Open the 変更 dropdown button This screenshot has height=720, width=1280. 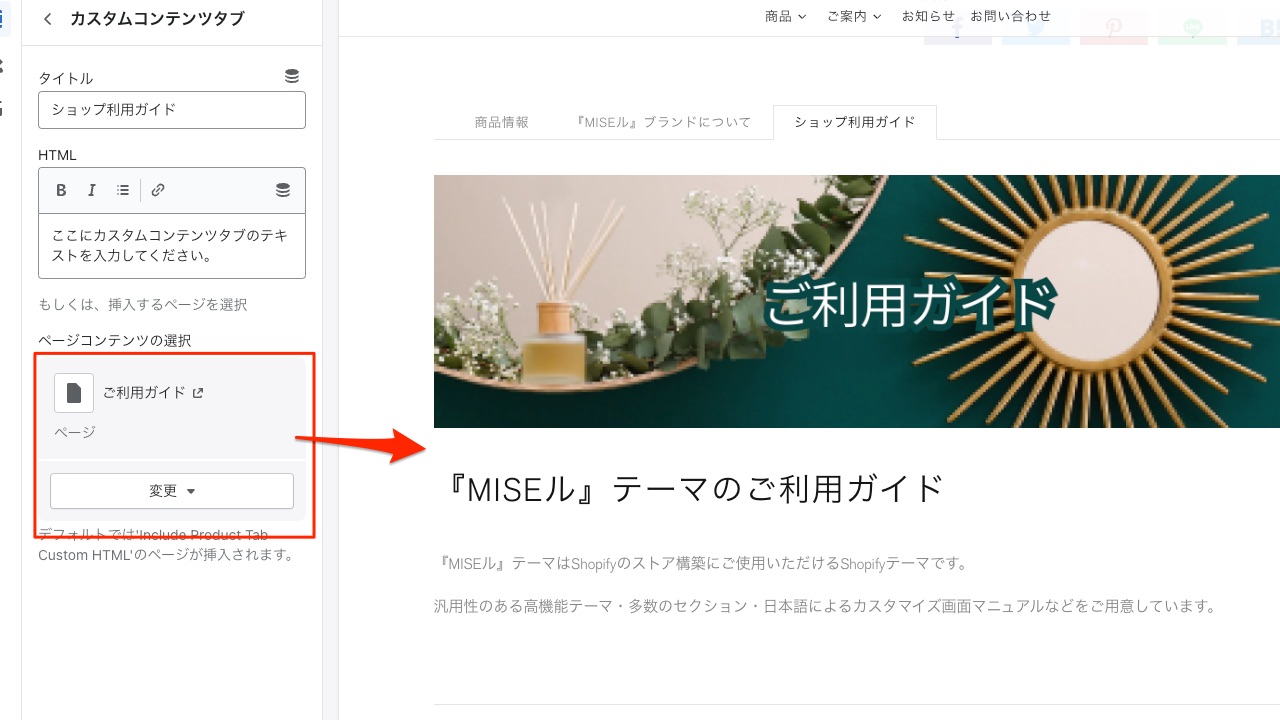172,491
